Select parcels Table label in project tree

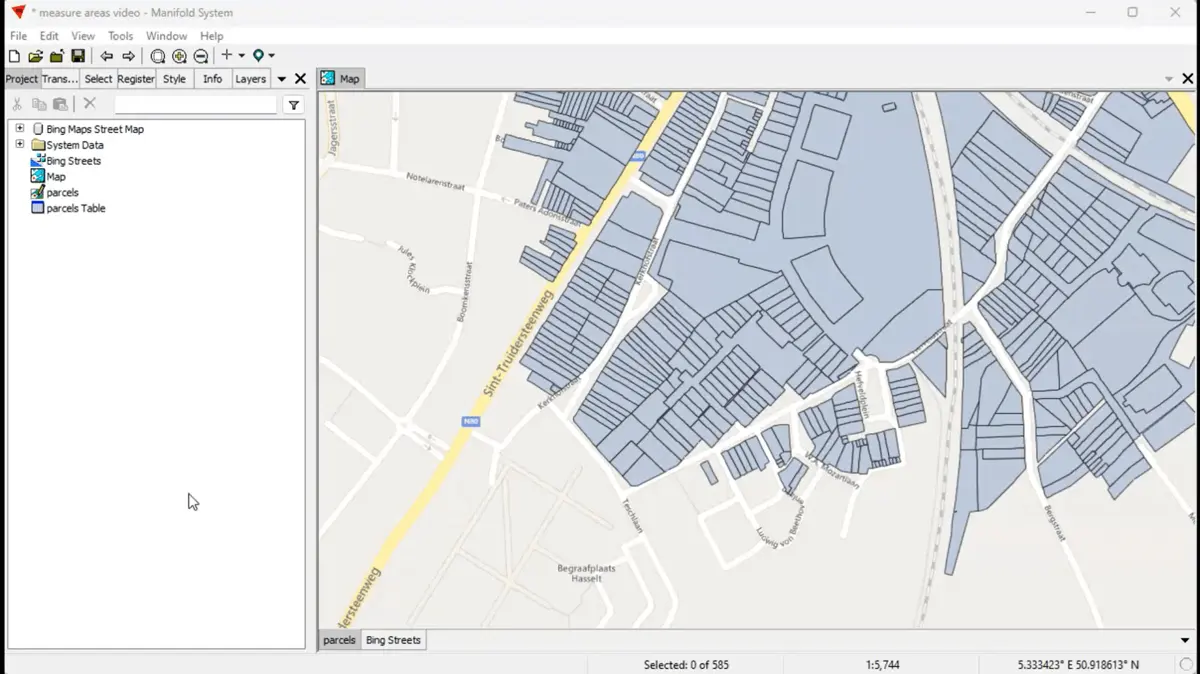point(76,208)
